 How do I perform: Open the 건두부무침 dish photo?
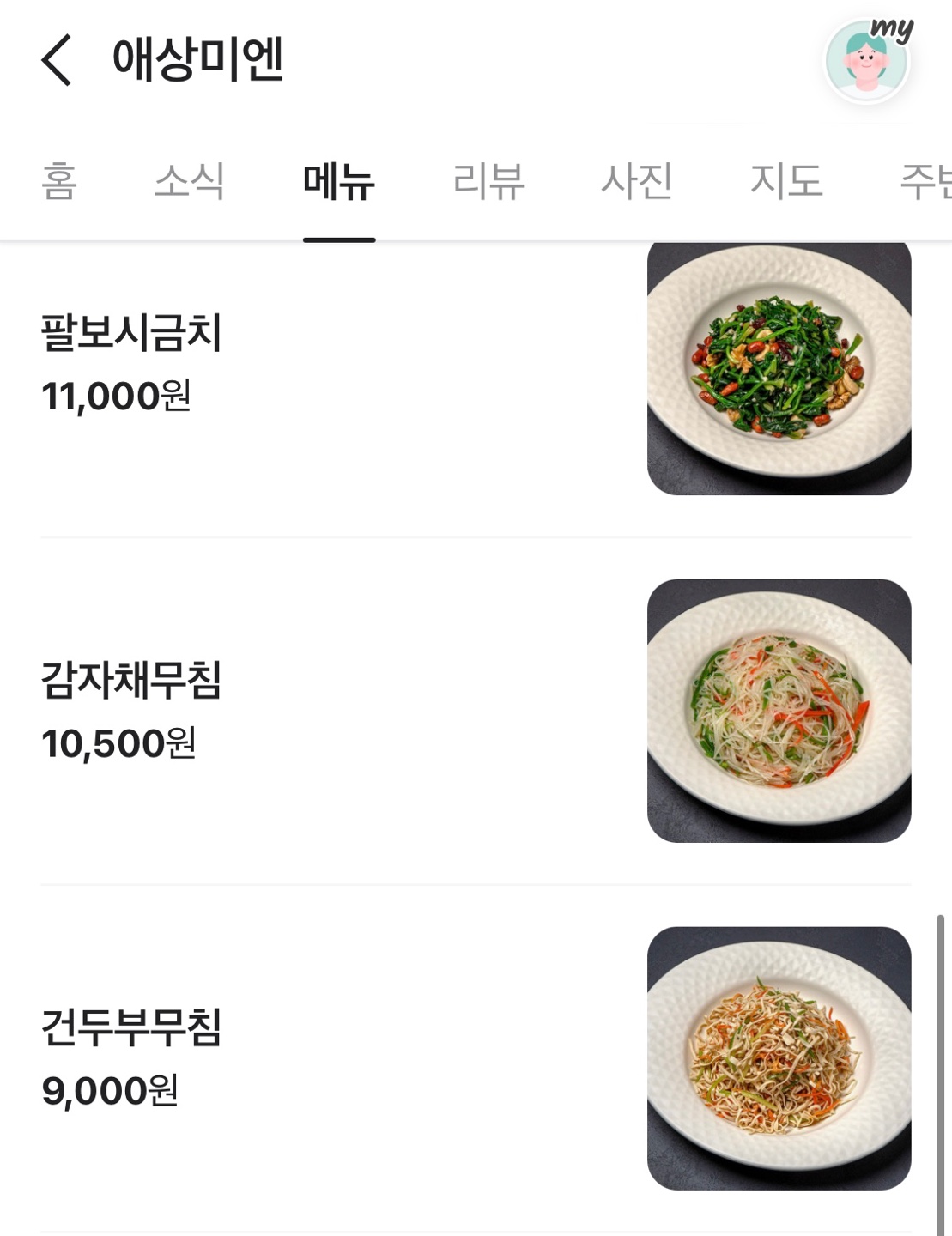779,1057
